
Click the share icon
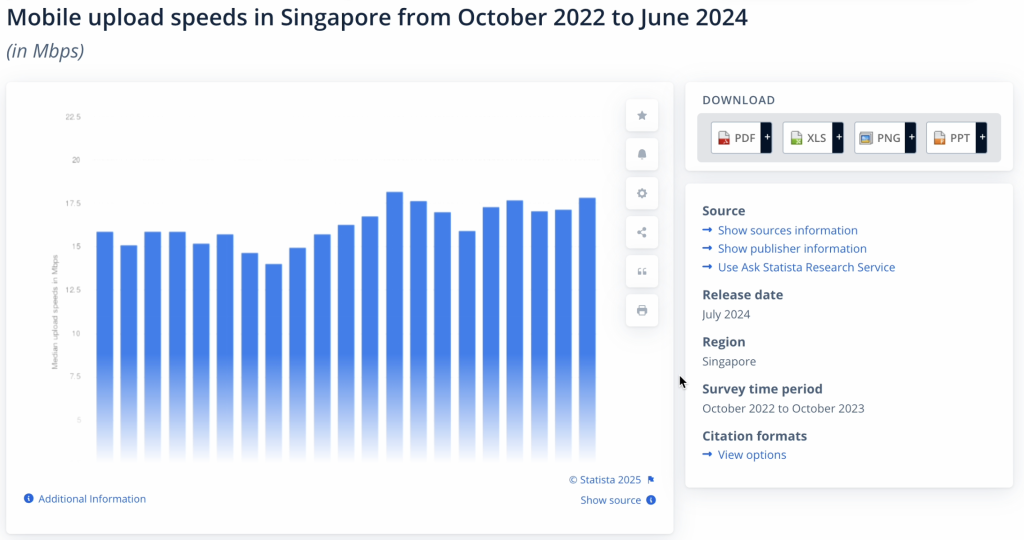pos(642,233)
